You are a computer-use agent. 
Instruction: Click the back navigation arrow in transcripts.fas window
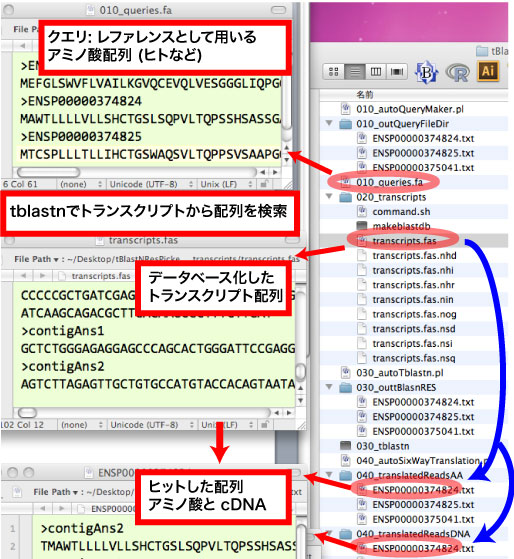click(x=24, y=276)
